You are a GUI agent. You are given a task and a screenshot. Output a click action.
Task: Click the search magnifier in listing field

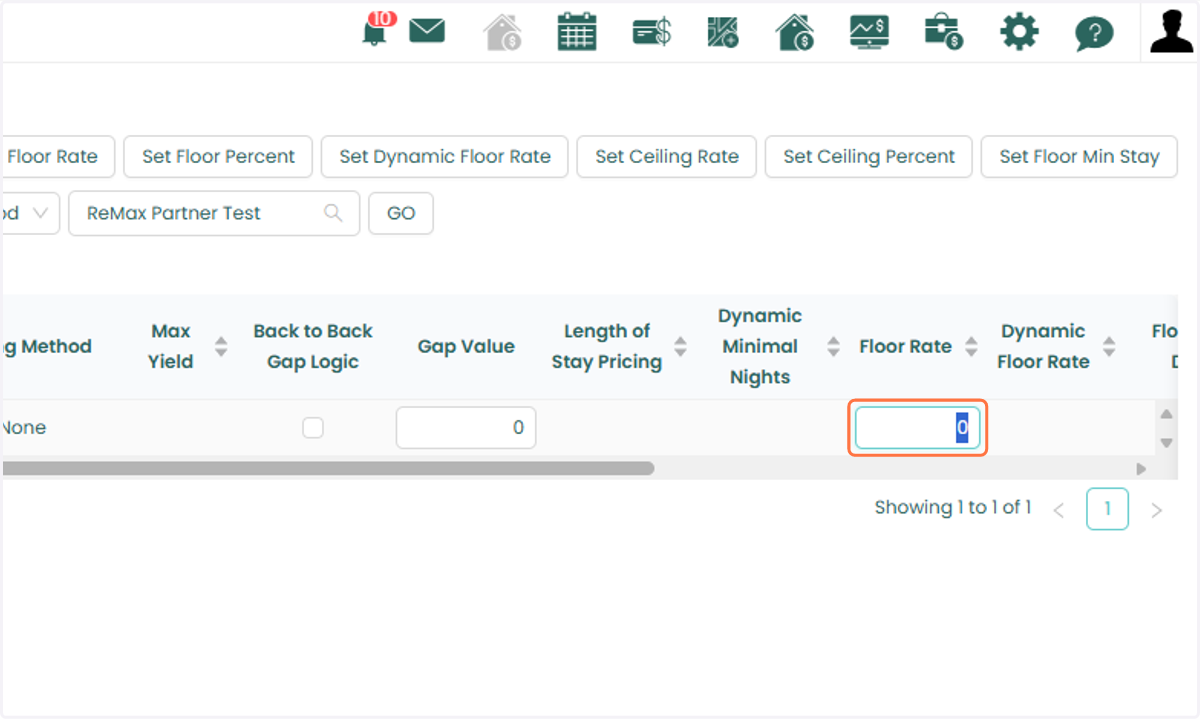(334, 213)
